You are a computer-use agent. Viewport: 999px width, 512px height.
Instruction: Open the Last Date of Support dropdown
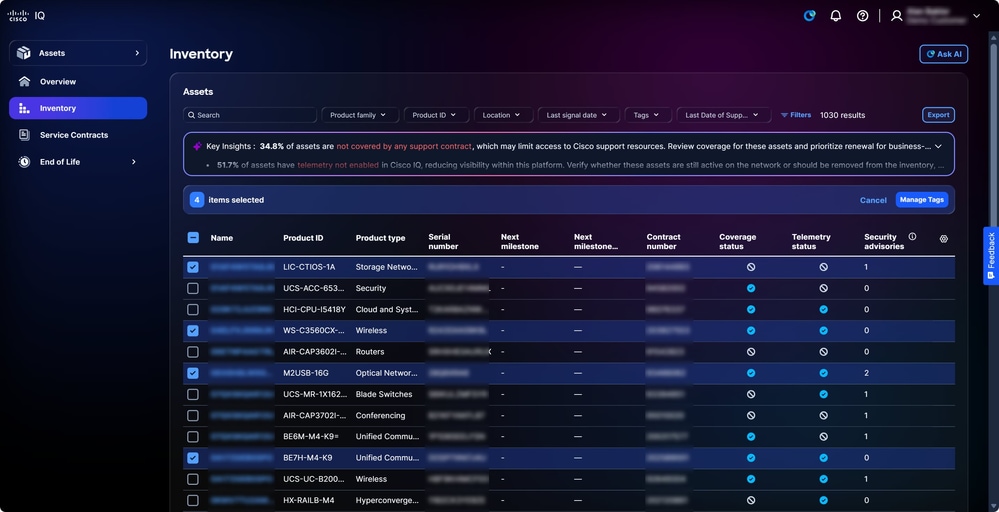click(x=724, y=115)
